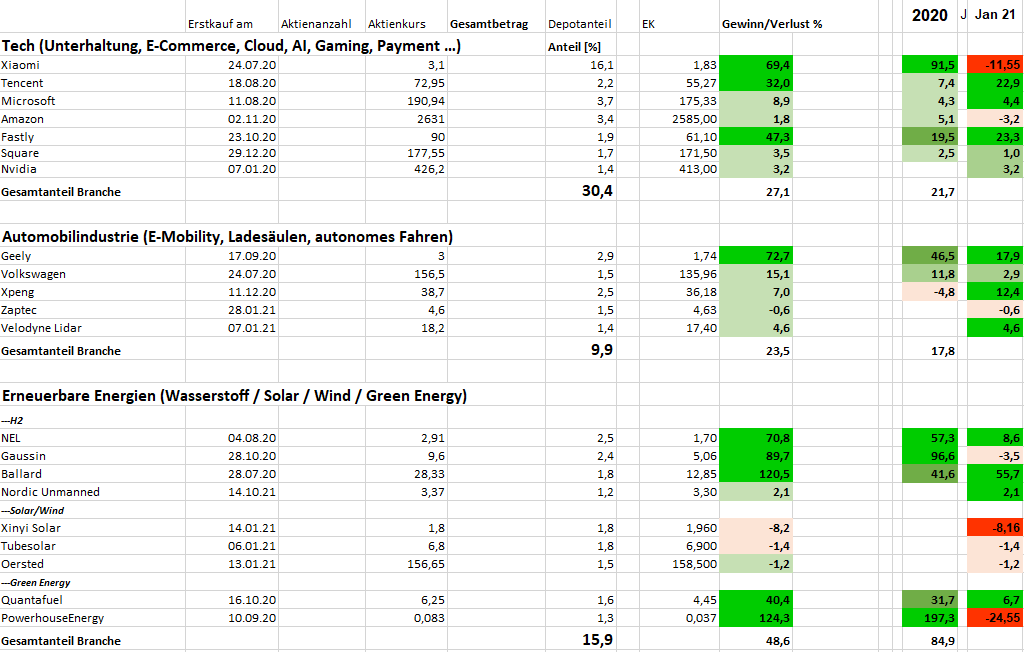
Task: Select the 2020 year header cell
Action: pyautogui.click(x=929, y=15)
